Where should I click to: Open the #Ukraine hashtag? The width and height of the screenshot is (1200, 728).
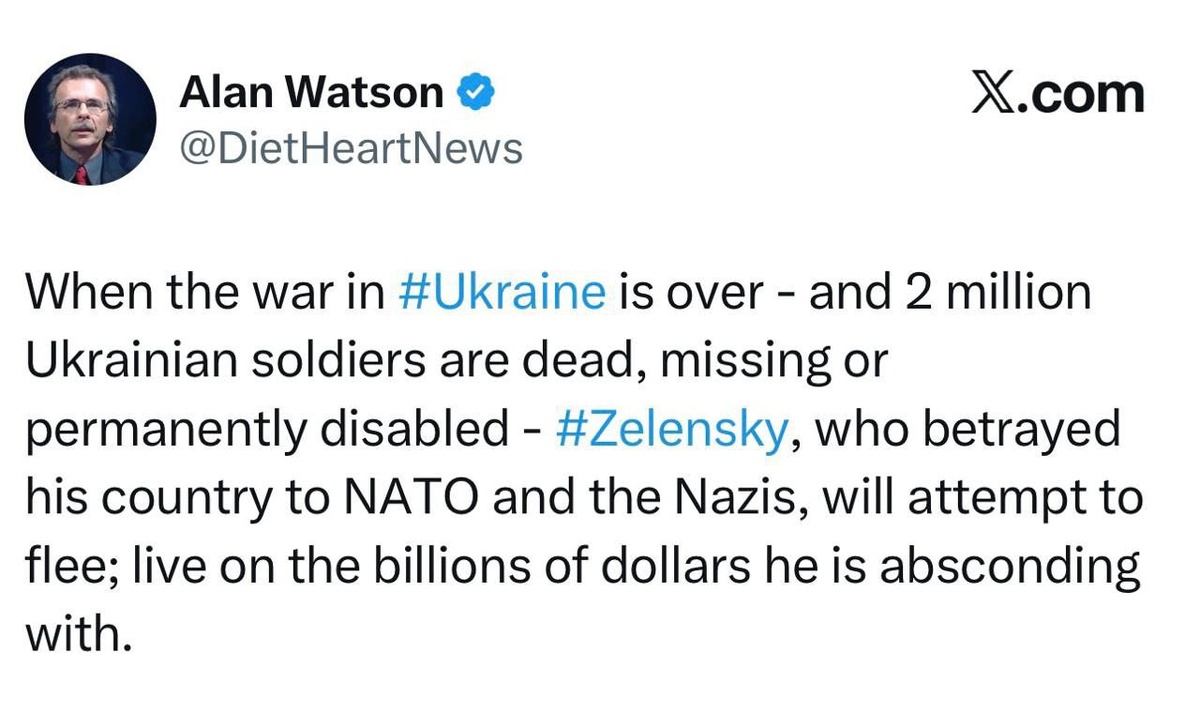pyautogui.click(x=500, y=291)
